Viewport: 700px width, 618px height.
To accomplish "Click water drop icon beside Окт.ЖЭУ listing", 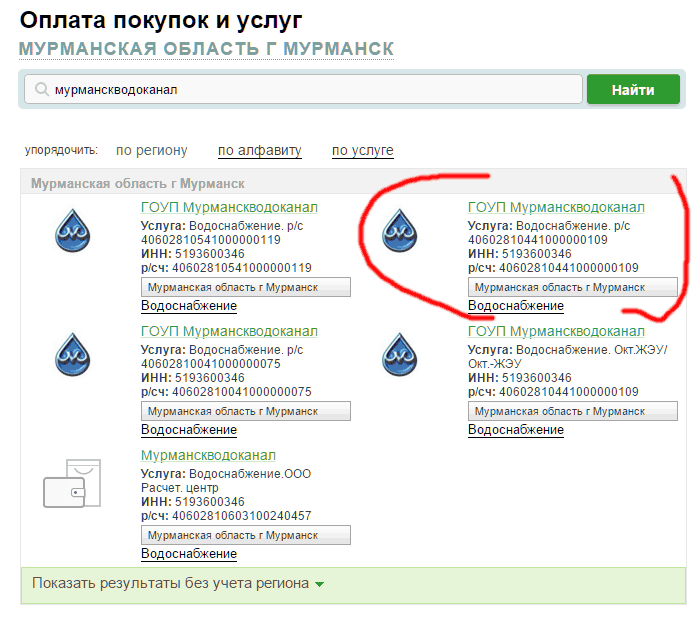I will (x=400, y=355).
